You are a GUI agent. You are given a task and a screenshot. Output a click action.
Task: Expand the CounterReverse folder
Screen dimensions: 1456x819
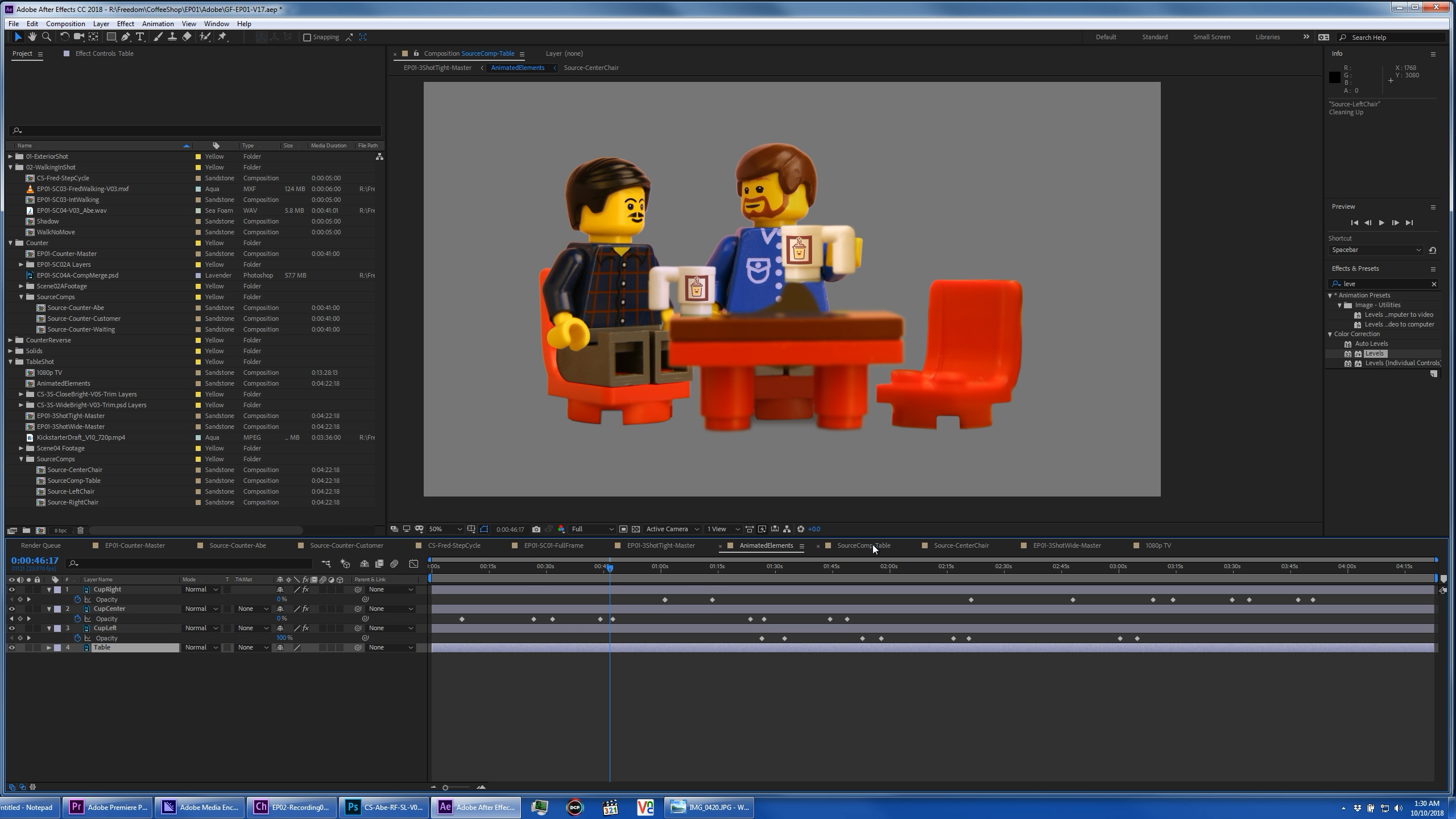pos(10,340)
